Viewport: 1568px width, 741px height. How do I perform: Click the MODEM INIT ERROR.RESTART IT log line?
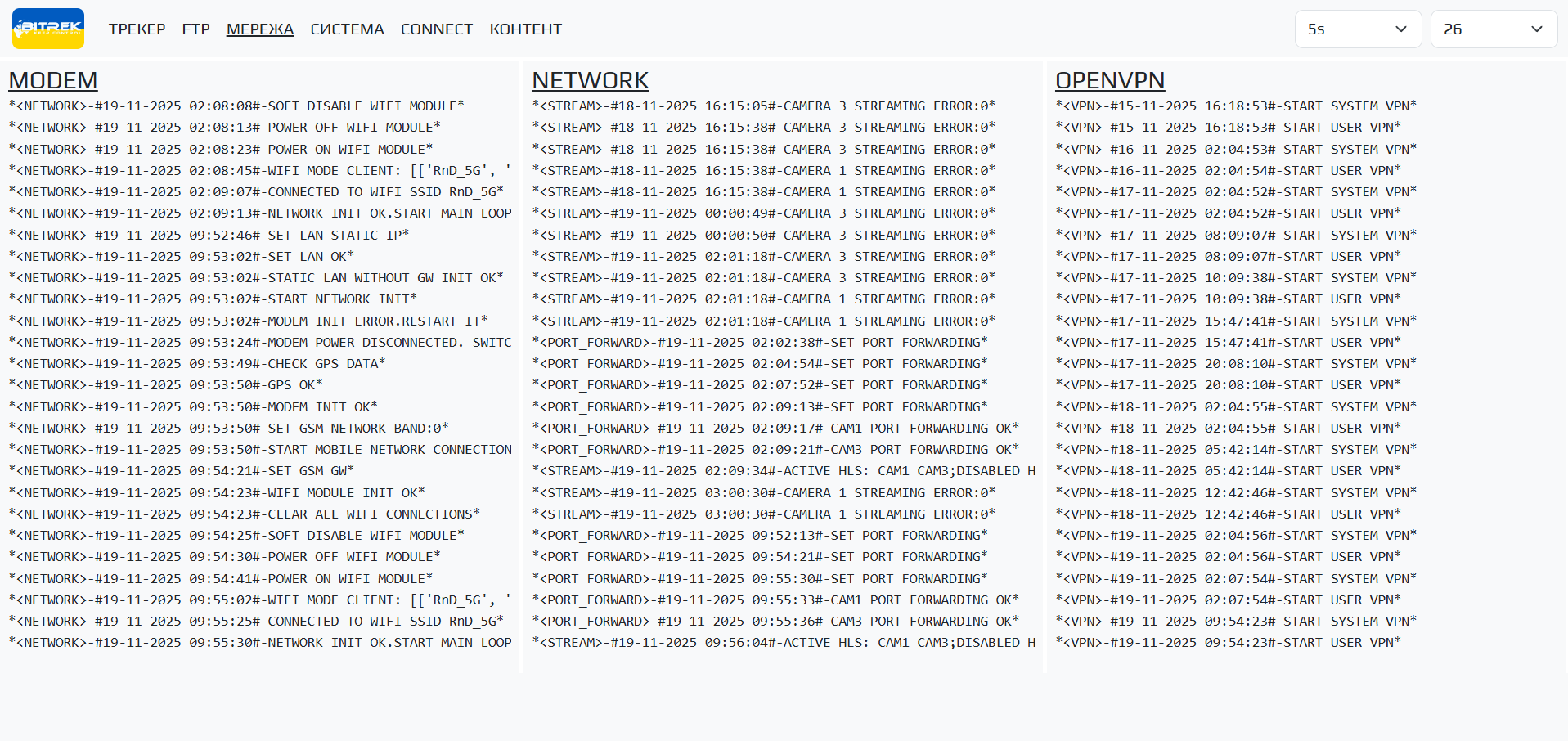pyautogui.click(x=248, y=321)
